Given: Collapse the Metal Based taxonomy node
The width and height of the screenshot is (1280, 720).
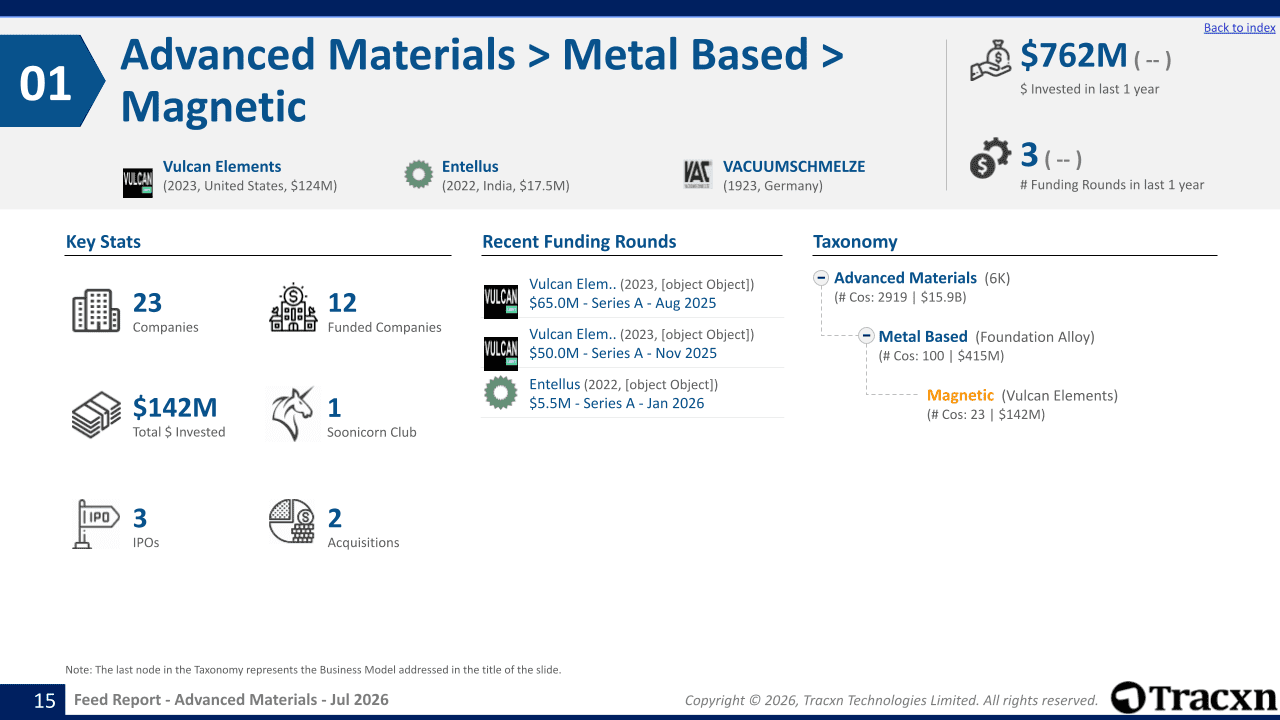Looking at the screenshot, I should coord(867,336).
